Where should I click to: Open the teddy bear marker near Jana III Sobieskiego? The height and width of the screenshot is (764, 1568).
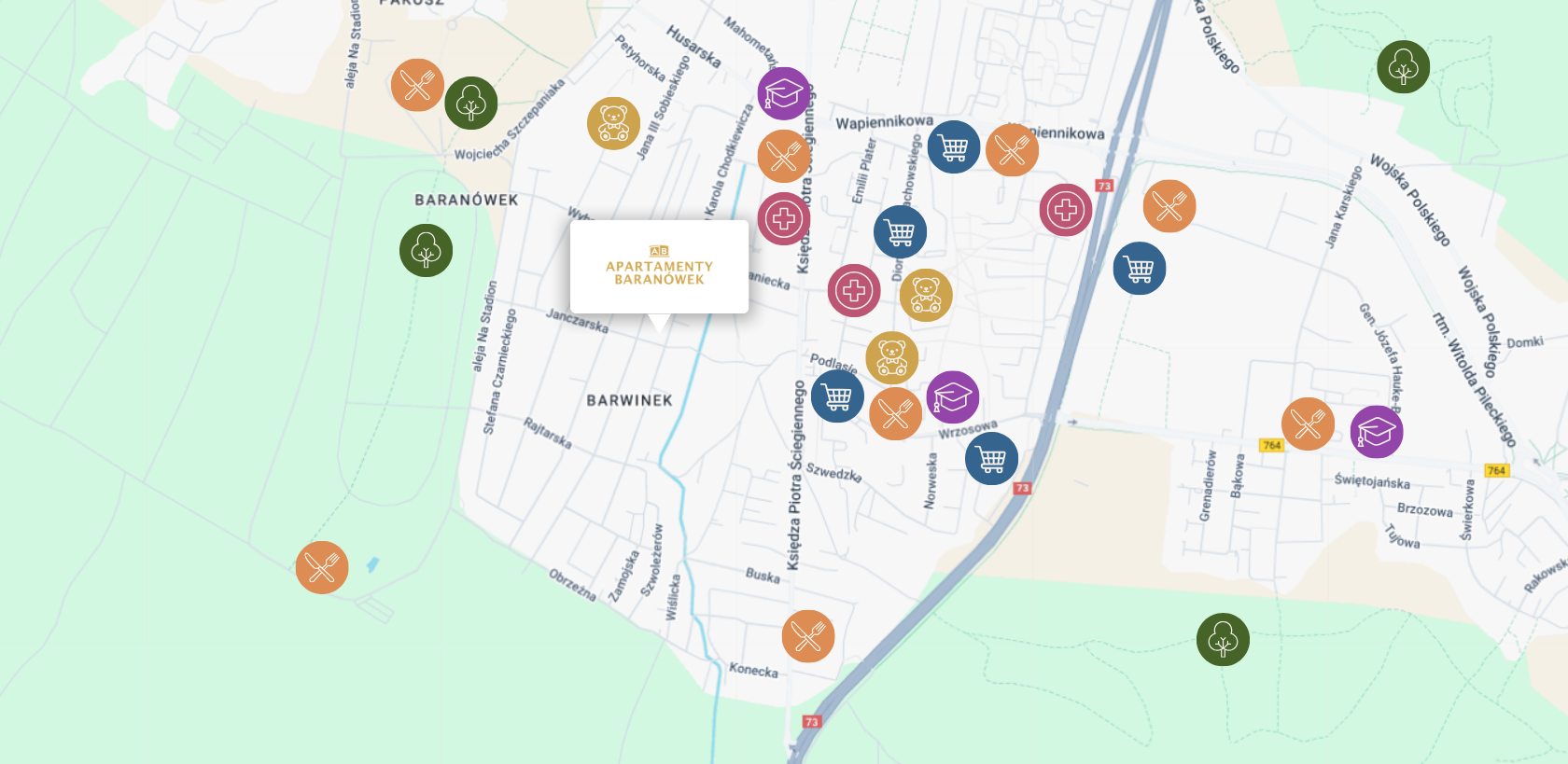[x=613, y=123]
